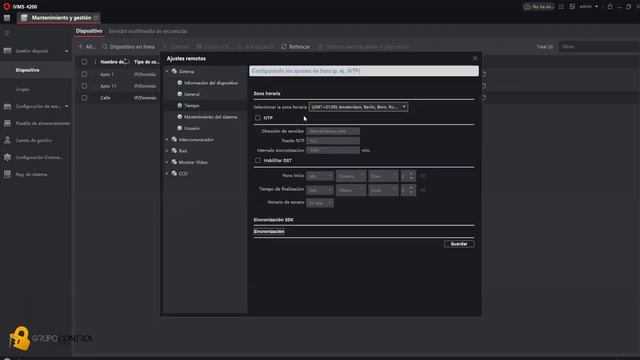Click the Configuración Sistema gear icon
This screenshot has height=360, width=640.
tap(7, 157)
